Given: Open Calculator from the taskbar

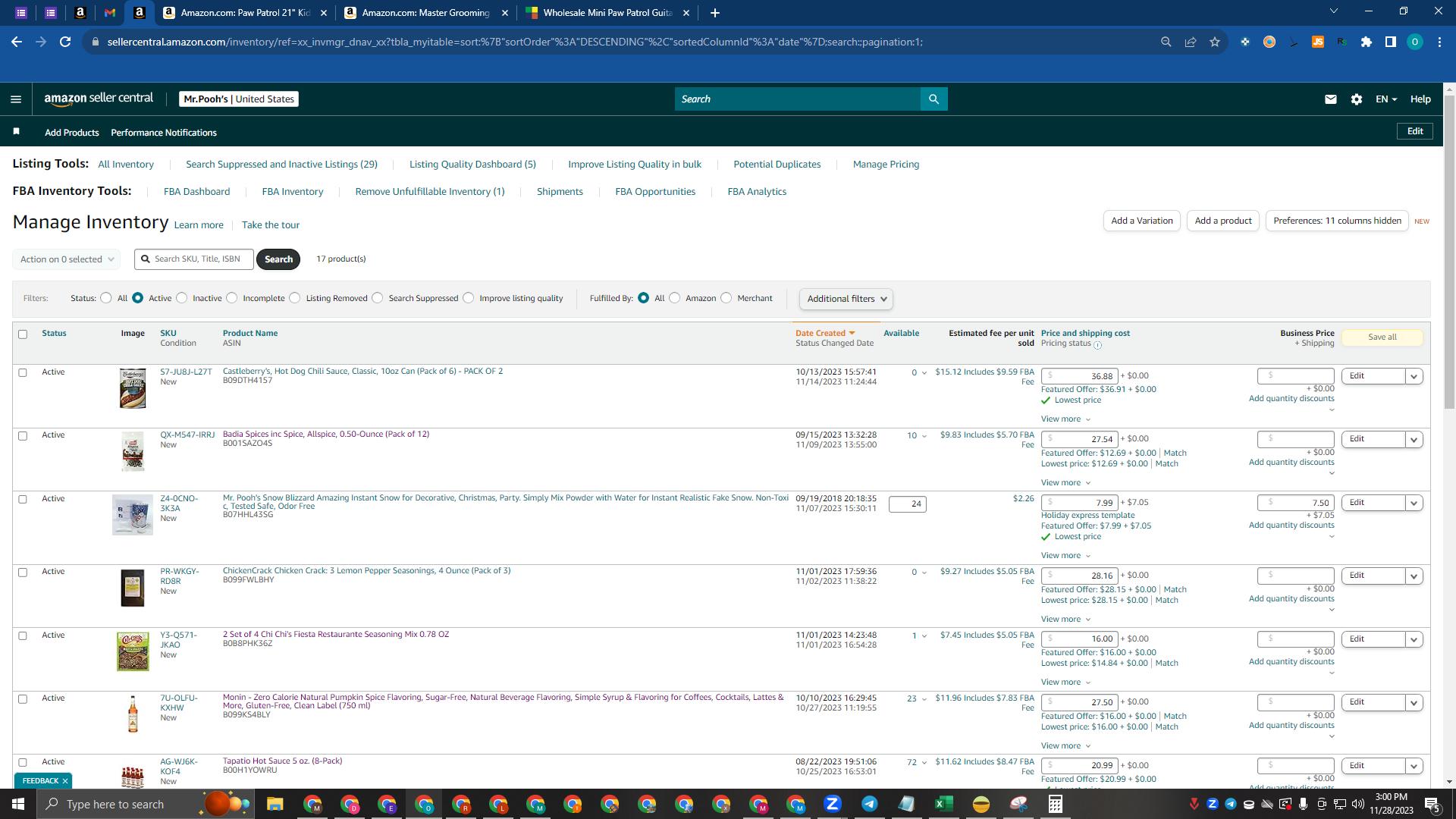Looking at the screenshot, I should pos(1056,804).
